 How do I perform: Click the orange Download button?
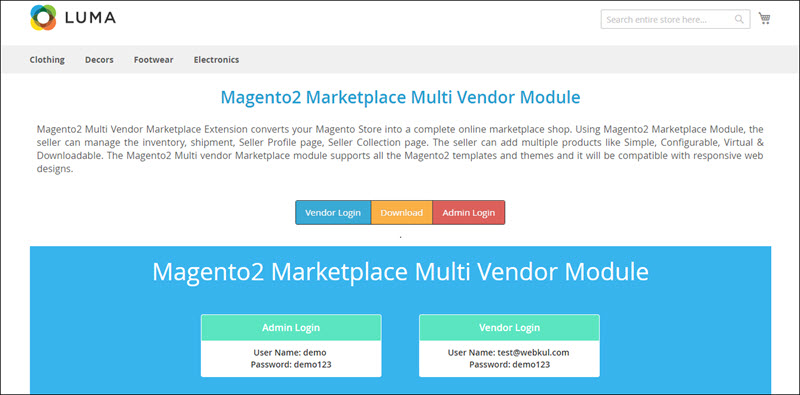tap(402, 212)
